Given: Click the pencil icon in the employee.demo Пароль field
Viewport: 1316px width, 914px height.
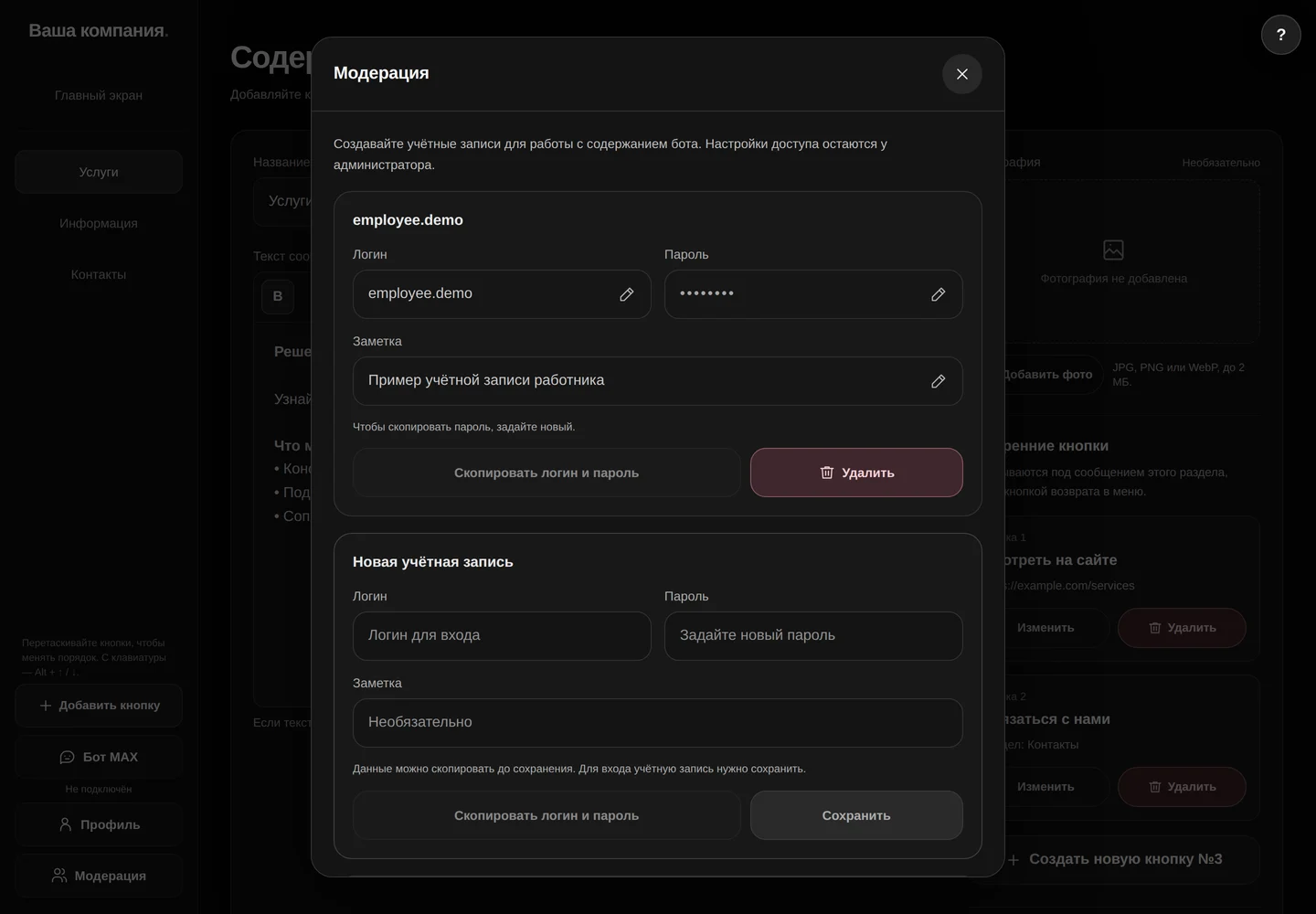Looking at the screenshot, I should (939, 294).
